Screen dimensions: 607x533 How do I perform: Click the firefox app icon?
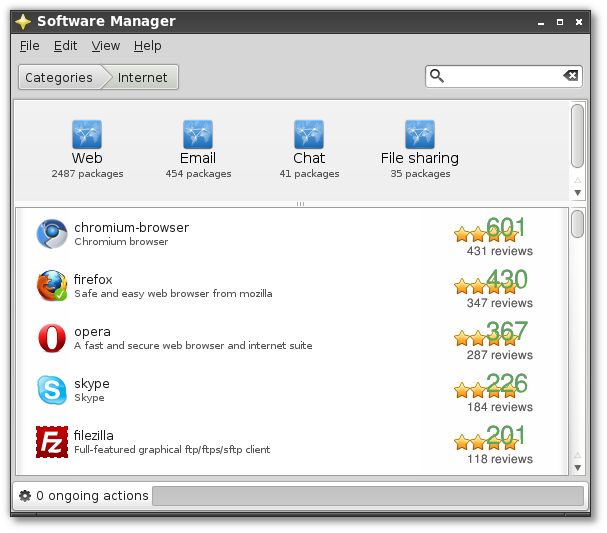(x=52, y=286)
